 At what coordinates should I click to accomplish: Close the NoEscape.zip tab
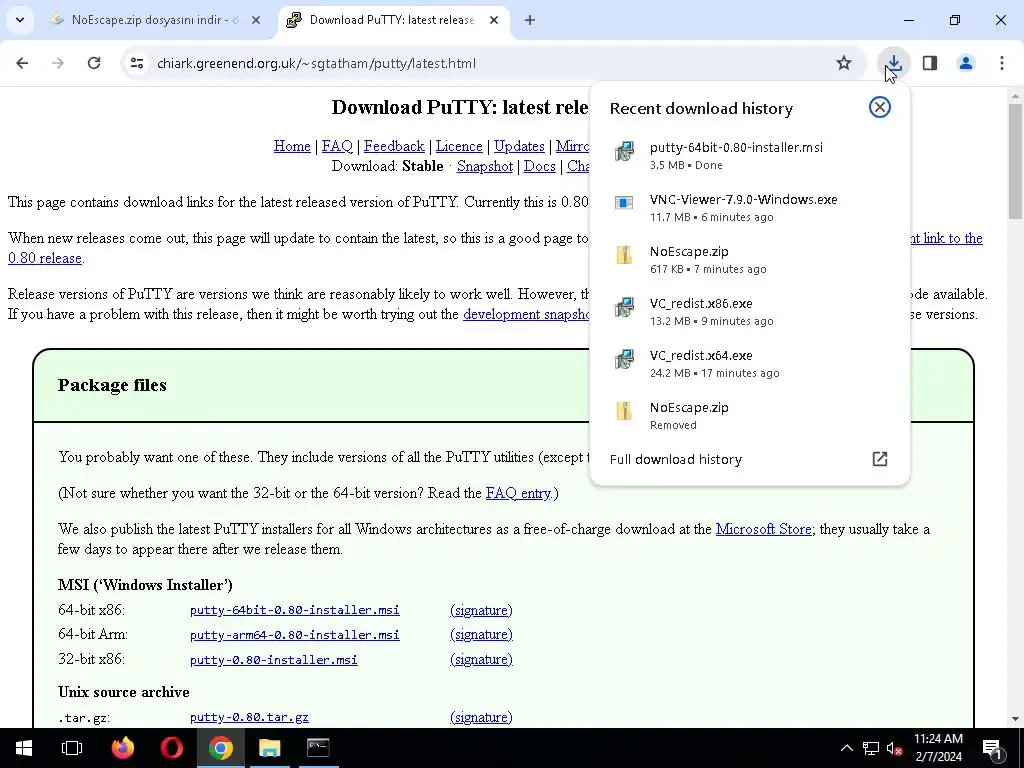[x=256, y=20]
